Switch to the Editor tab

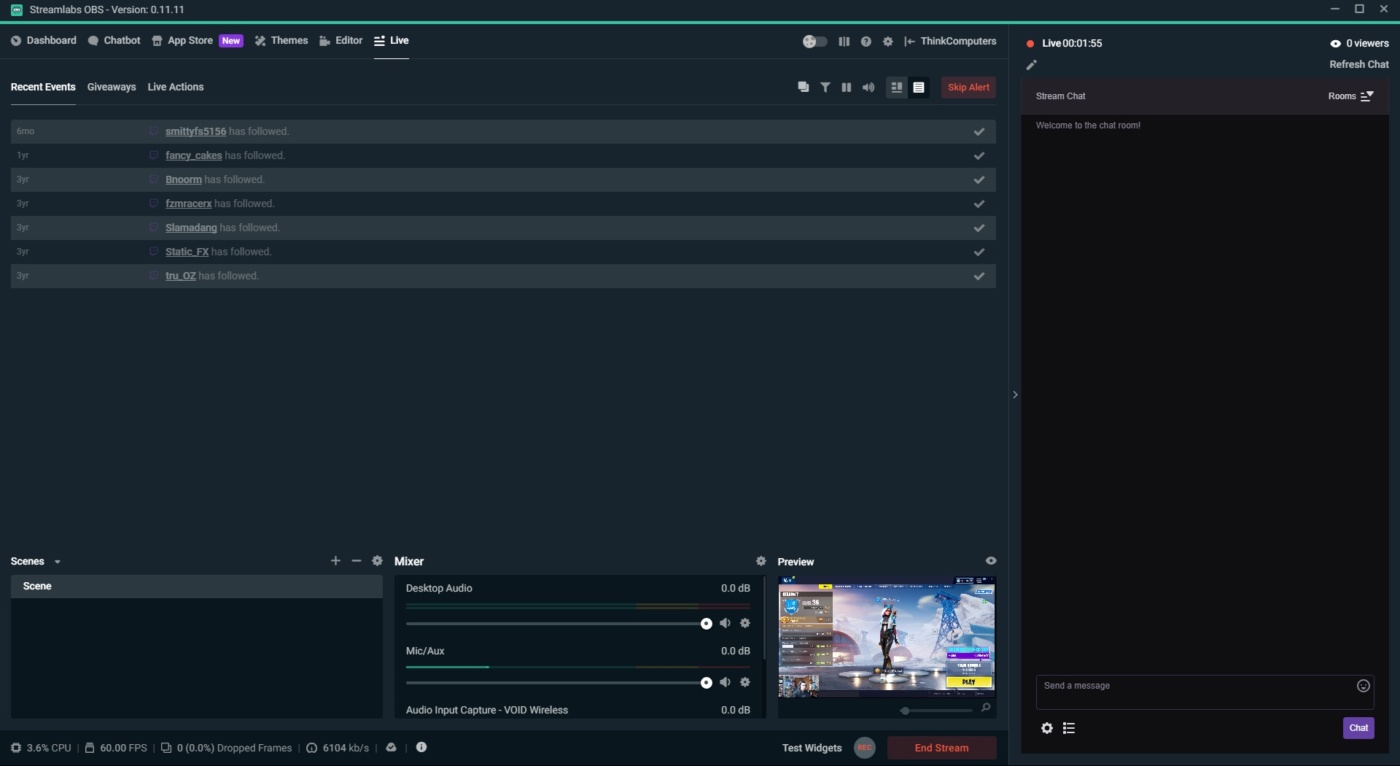pos(341,41)
